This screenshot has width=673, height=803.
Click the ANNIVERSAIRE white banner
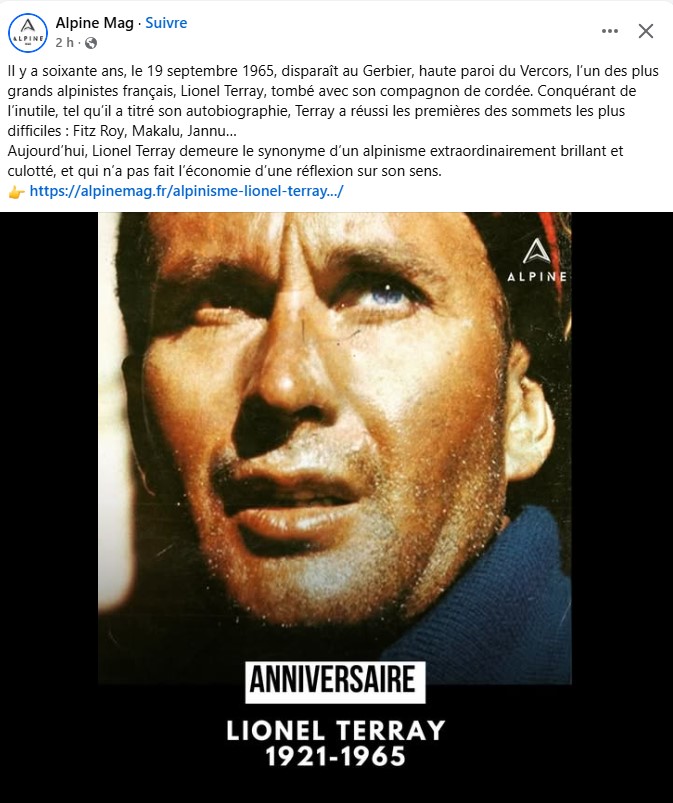335,682
